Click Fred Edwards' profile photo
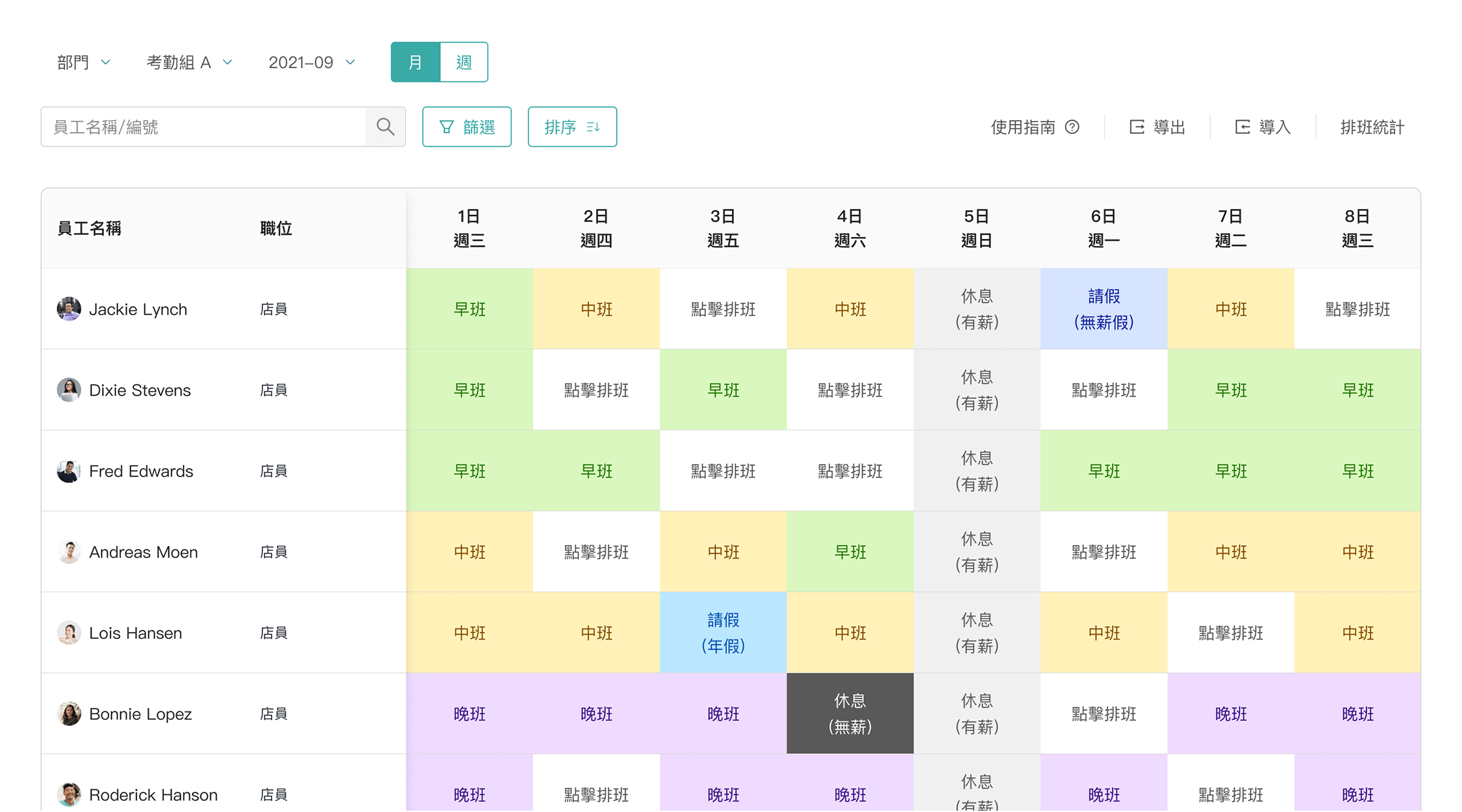This screenshot has width=1462, height=812. click(69, 471)
